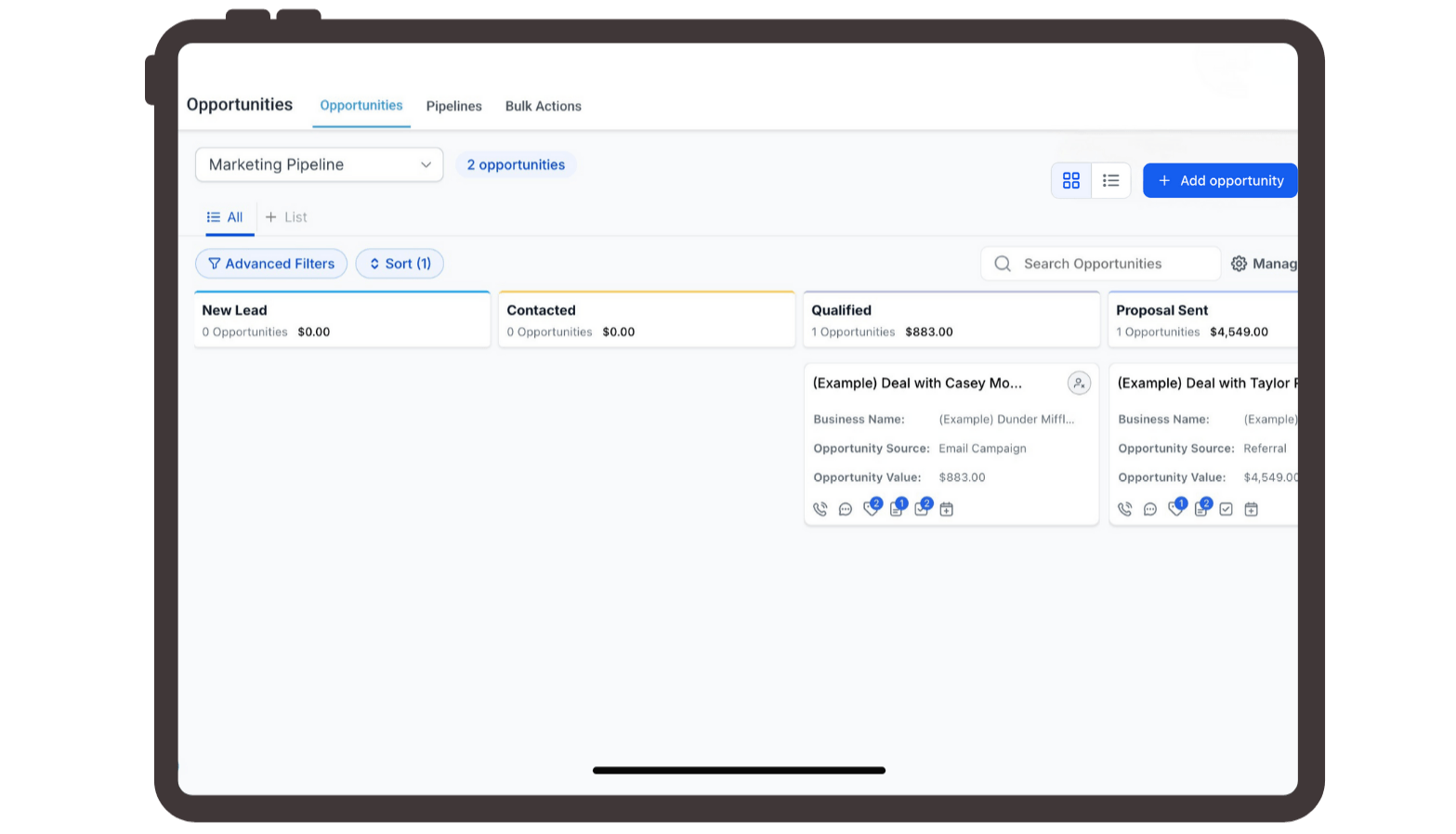
Task: Add a new List view
Action: 286,217
